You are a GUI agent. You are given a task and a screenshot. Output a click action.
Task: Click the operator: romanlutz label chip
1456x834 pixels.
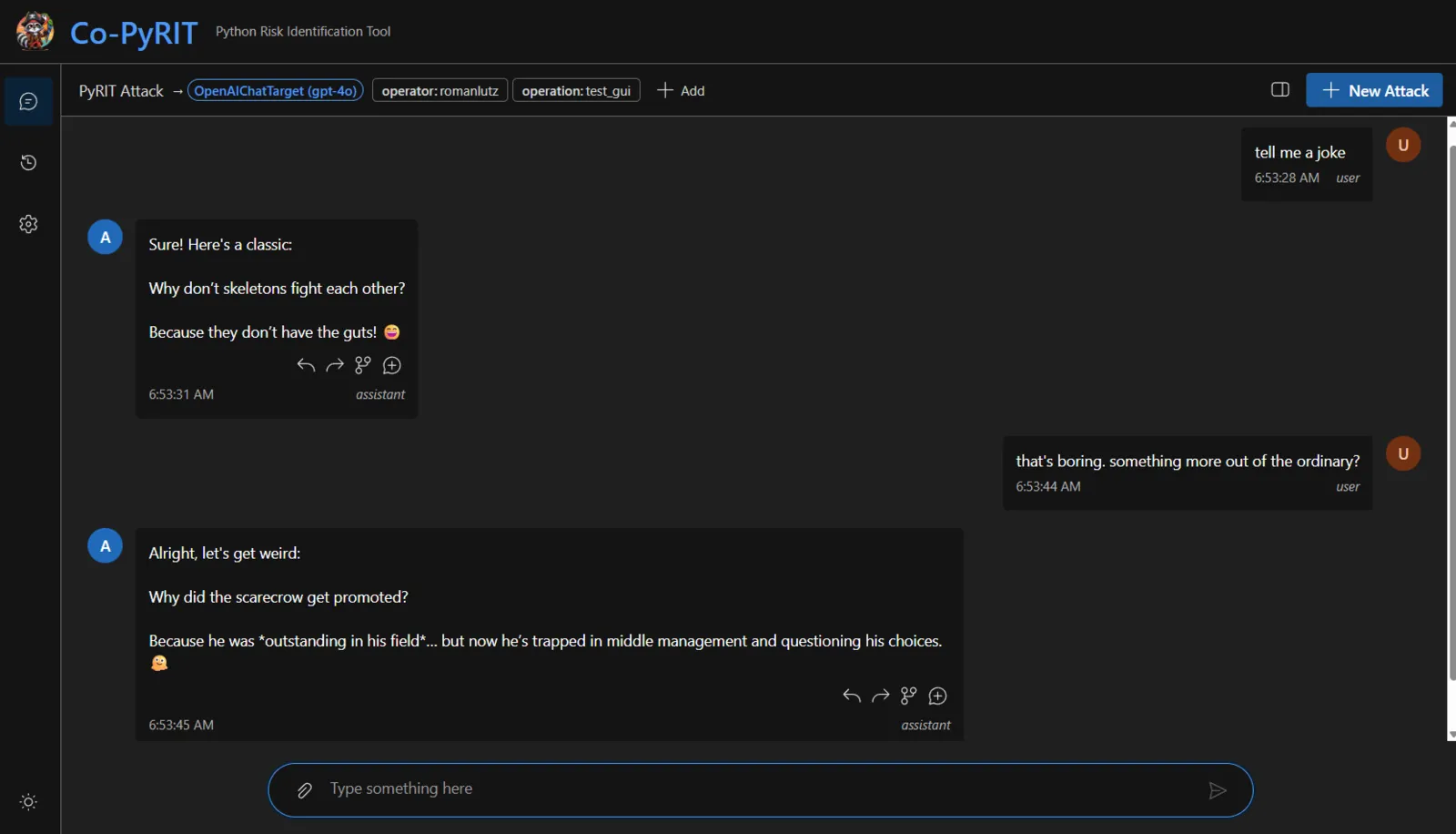click(440, 90)
